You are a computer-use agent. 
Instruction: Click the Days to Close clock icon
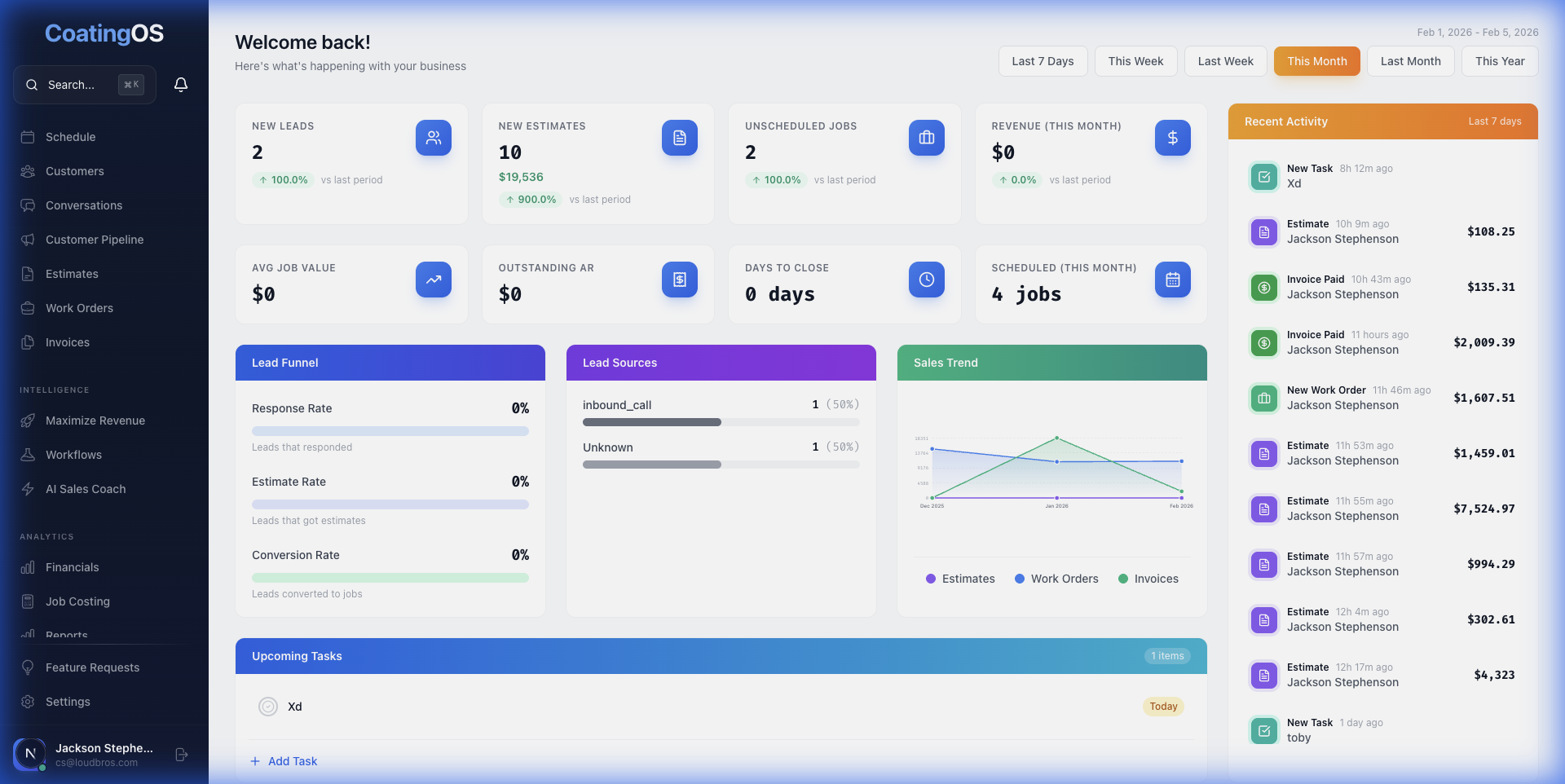(x=926, y=280)
